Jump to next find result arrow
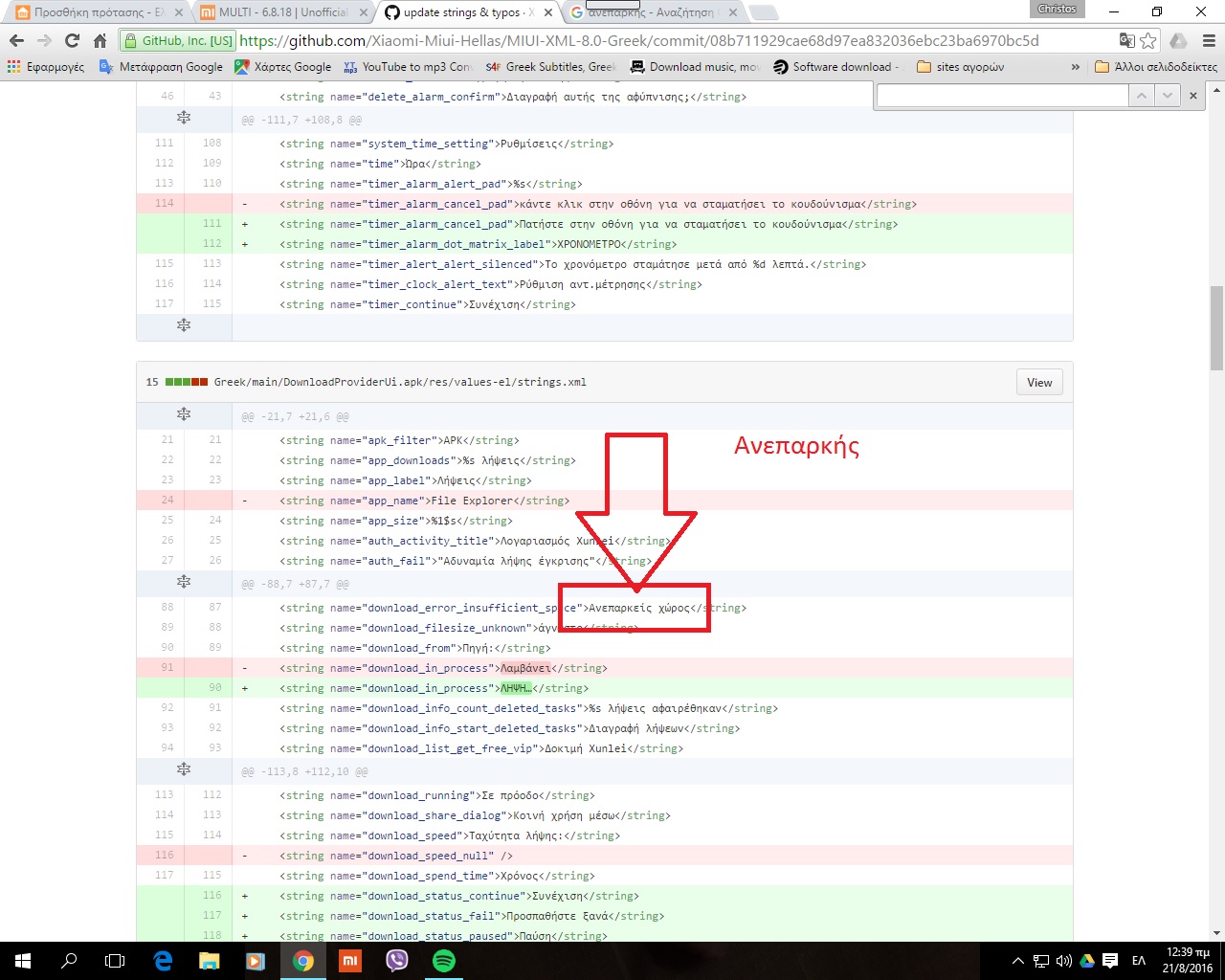This screenshot has width=1225, height=980. pos(1167,96)
